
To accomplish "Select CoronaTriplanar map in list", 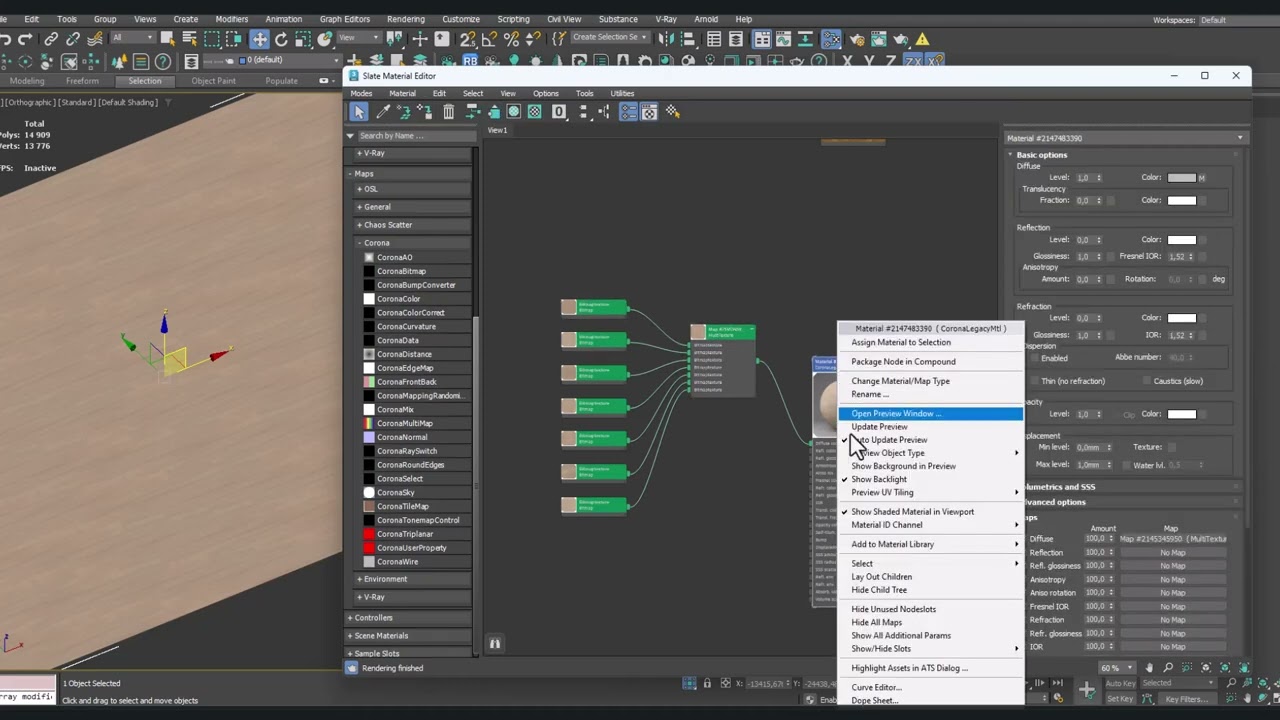I will pos(405,534).
